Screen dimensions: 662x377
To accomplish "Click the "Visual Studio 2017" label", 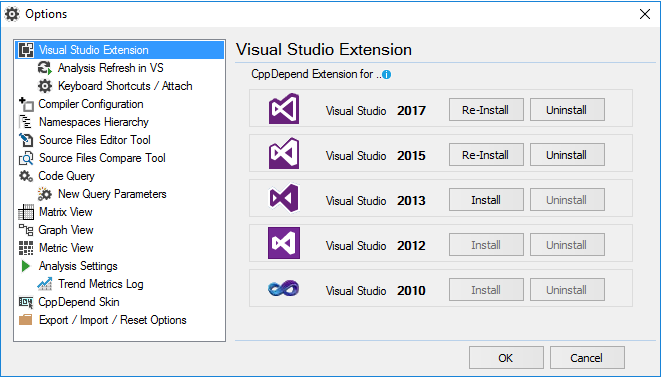I will (x=376, y=111).
